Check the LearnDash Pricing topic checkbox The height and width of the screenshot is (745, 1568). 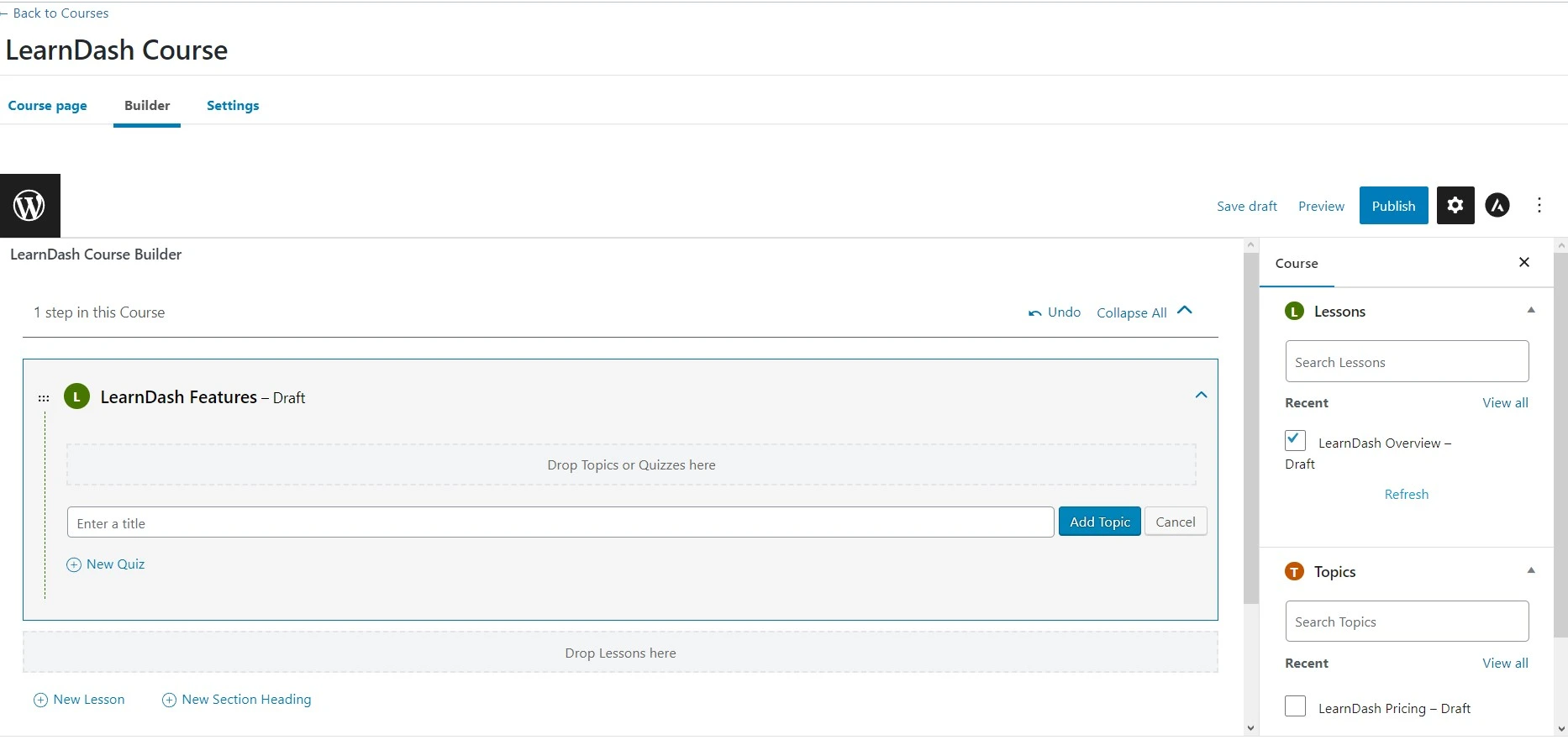pos(1295,706)
